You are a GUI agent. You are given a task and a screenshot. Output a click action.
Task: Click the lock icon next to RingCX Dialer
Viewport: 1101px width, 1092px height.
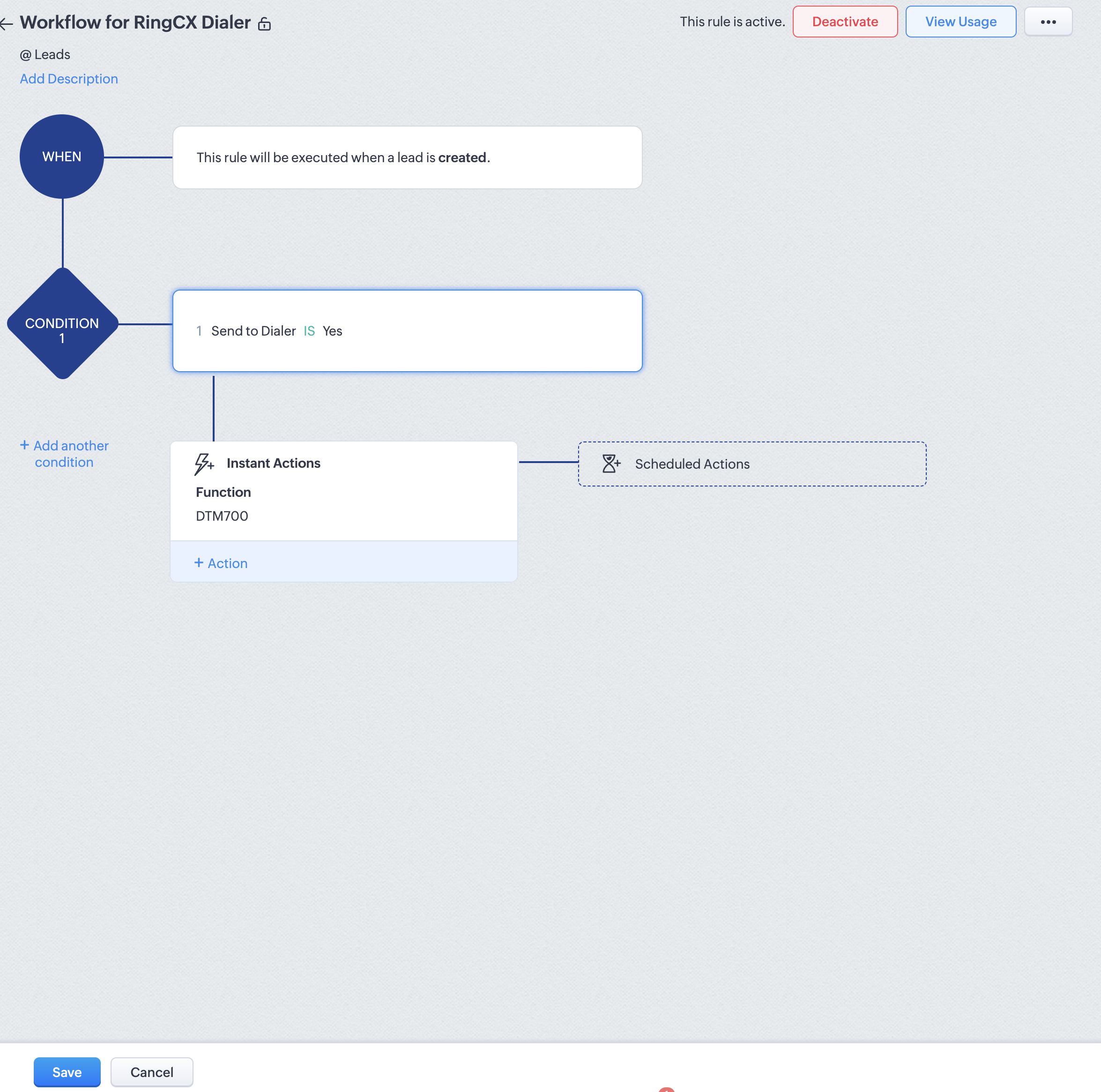pos(264,23)
